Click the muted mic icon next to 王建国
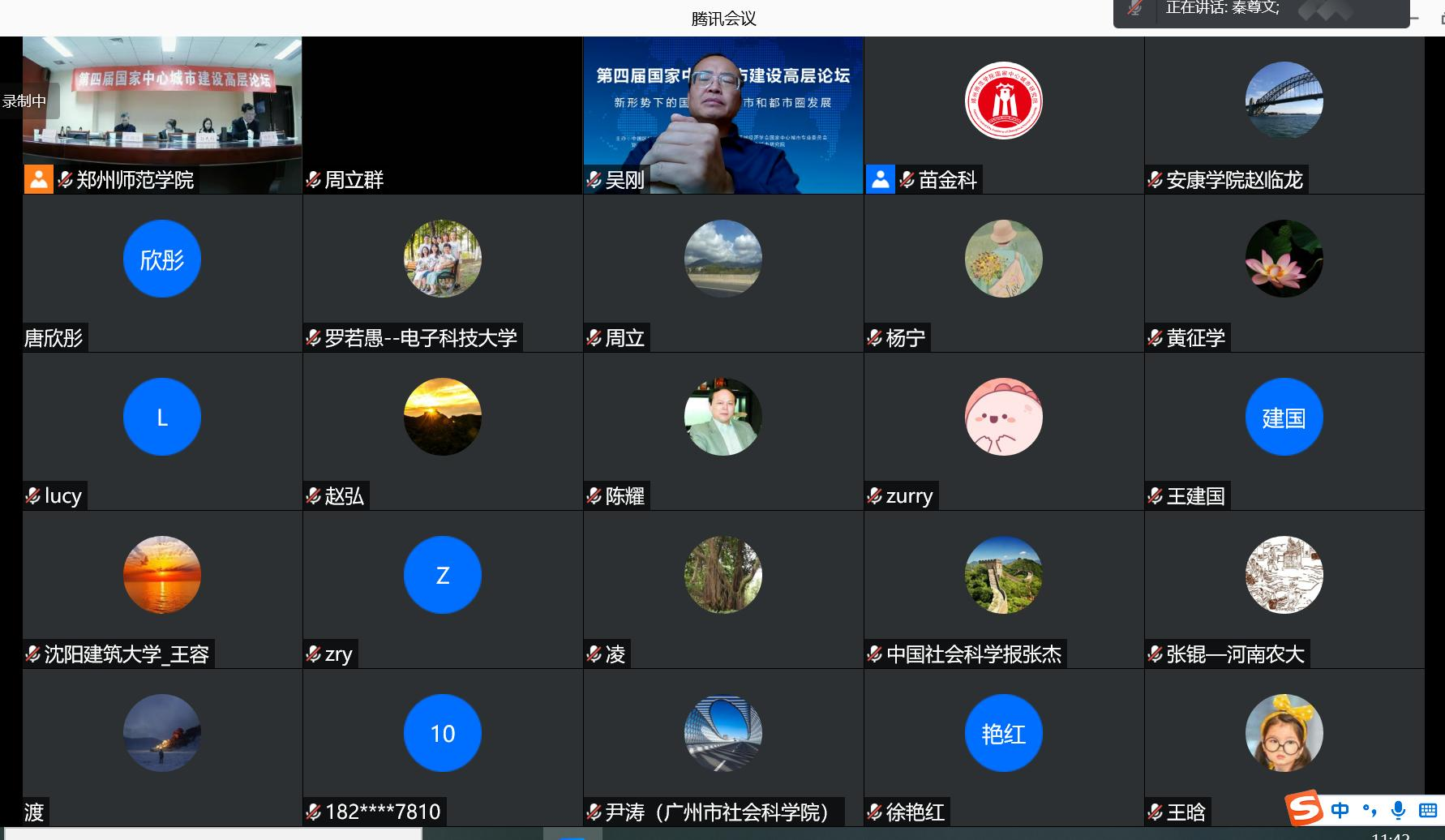Image resolution: width=1445 pixels, height=840 pixels. [x=1156, y=496]
